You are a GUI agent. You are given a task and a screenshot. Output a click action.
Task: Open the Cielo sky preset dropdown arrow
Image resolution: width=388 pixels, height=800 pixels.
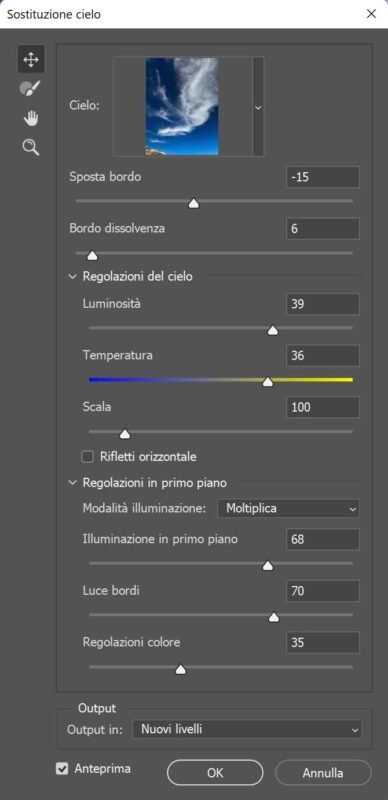[258, 107]
